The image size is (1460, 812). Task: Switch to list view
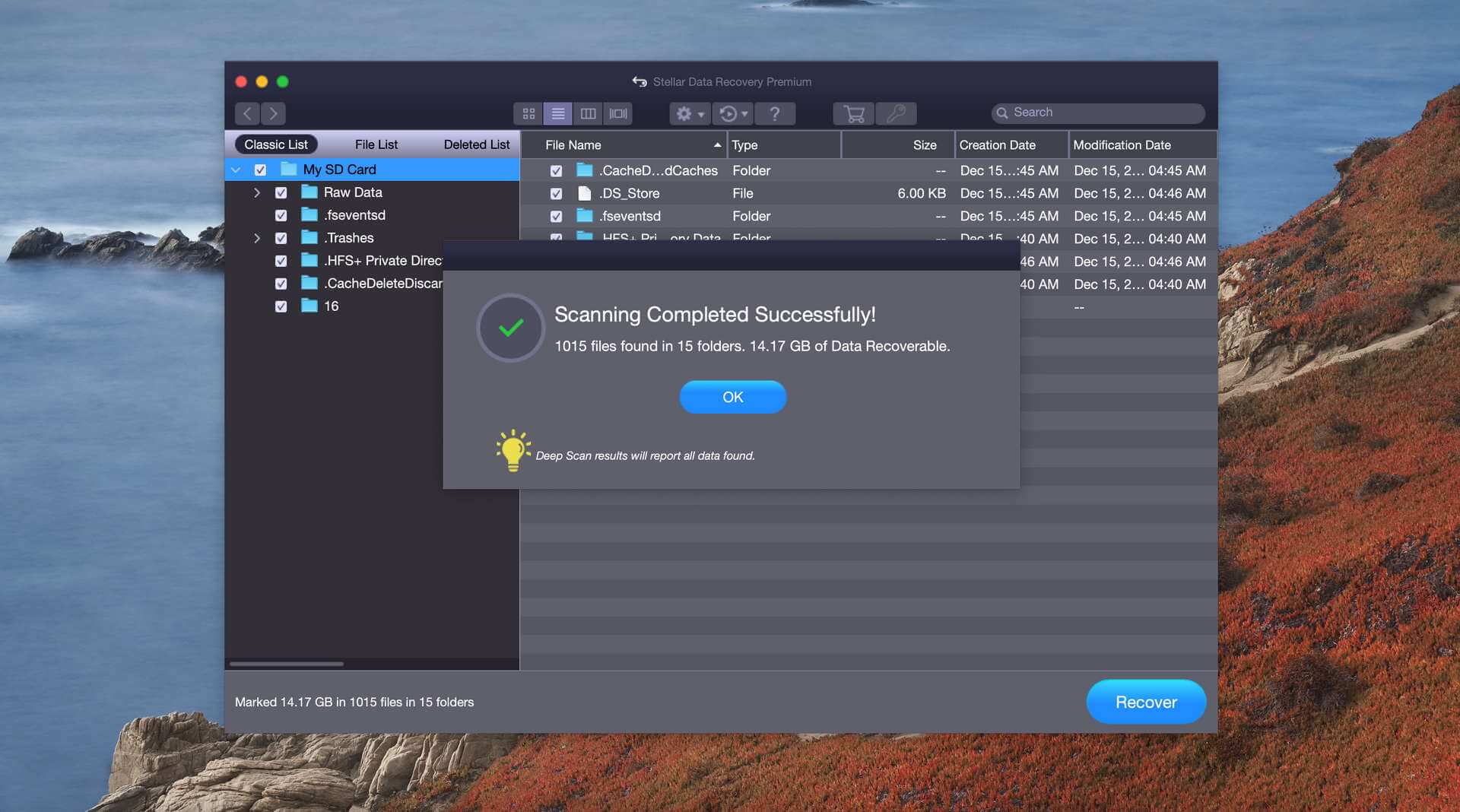(x=558, y=113)
